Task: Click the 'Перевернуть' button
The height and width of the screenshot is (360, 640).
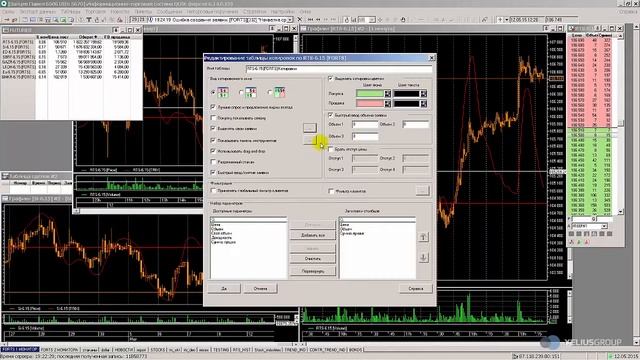Action: pyautogui.click(x=313, y=271)
